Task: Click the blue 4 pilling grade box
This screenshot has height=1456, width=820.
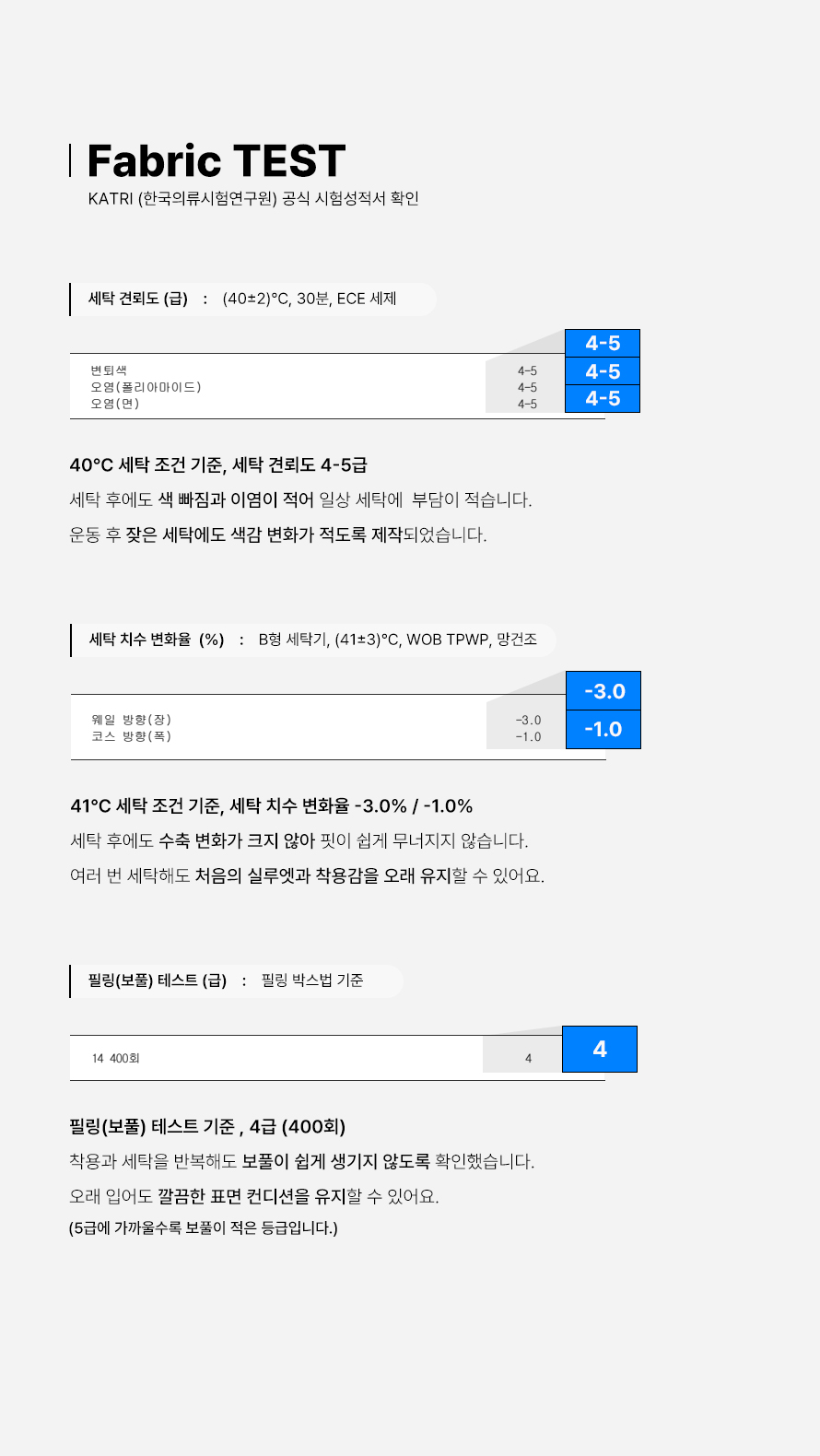Action: 600,1049
